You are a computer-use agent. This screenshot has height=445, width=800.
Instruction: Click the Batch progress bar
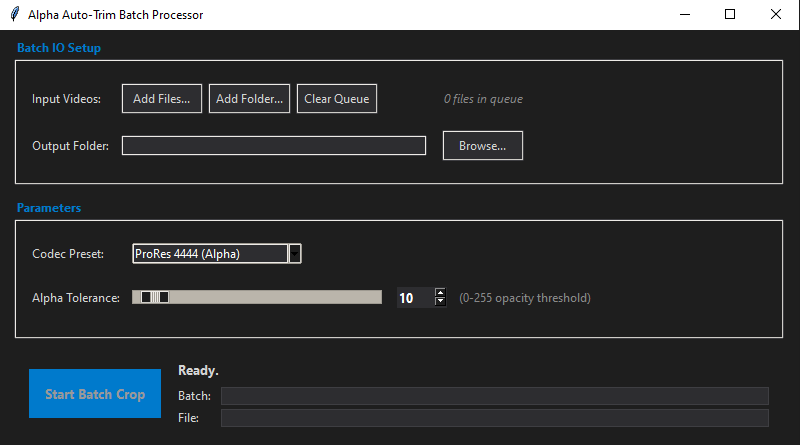(x=494, y=396)
